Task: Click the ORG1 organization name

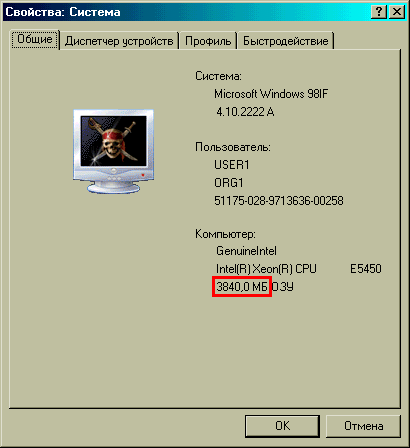Action: tap(229, 183)
